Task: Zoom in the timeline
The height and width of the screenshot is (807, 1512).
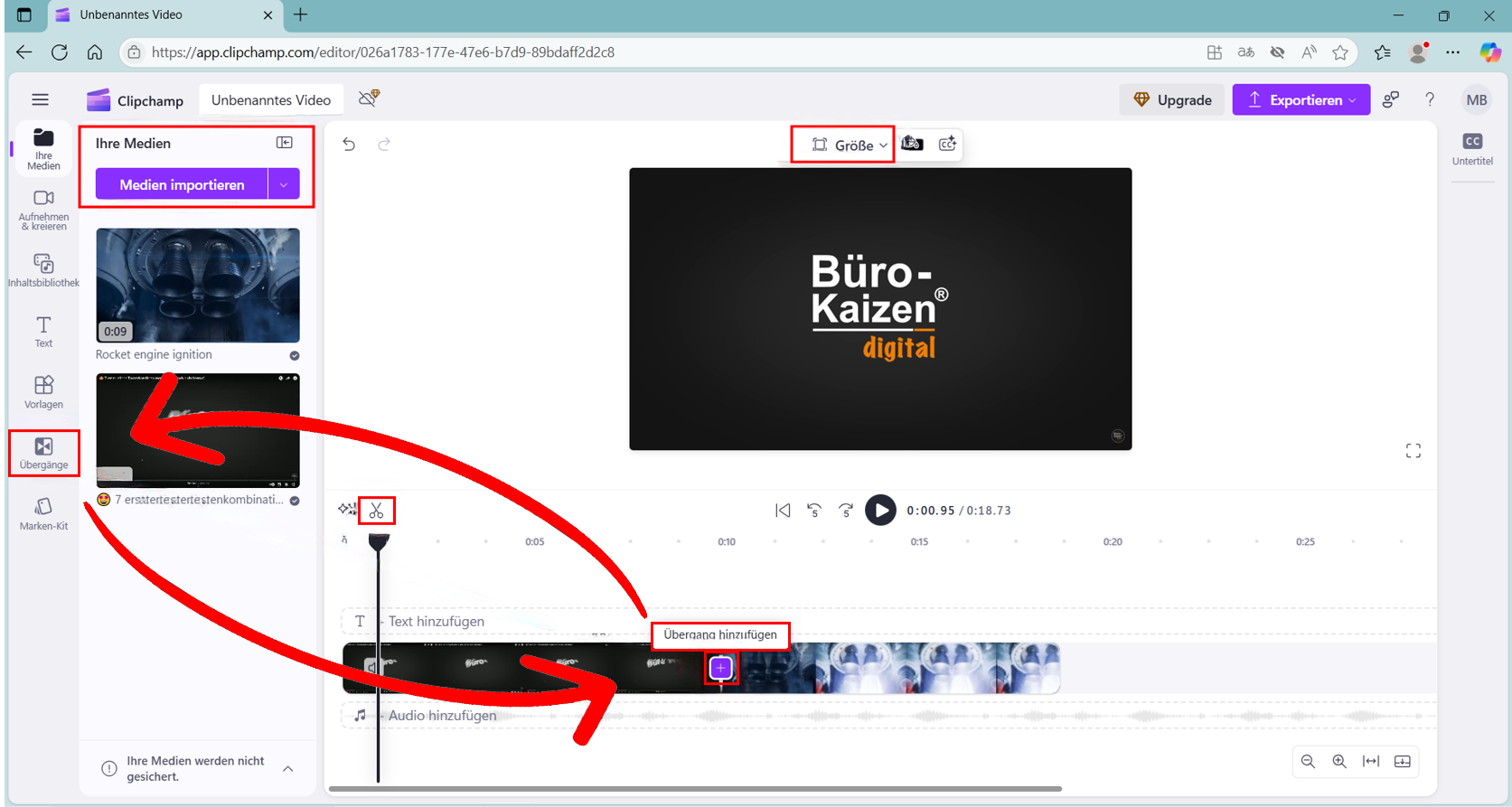Action: (1339, 762)
